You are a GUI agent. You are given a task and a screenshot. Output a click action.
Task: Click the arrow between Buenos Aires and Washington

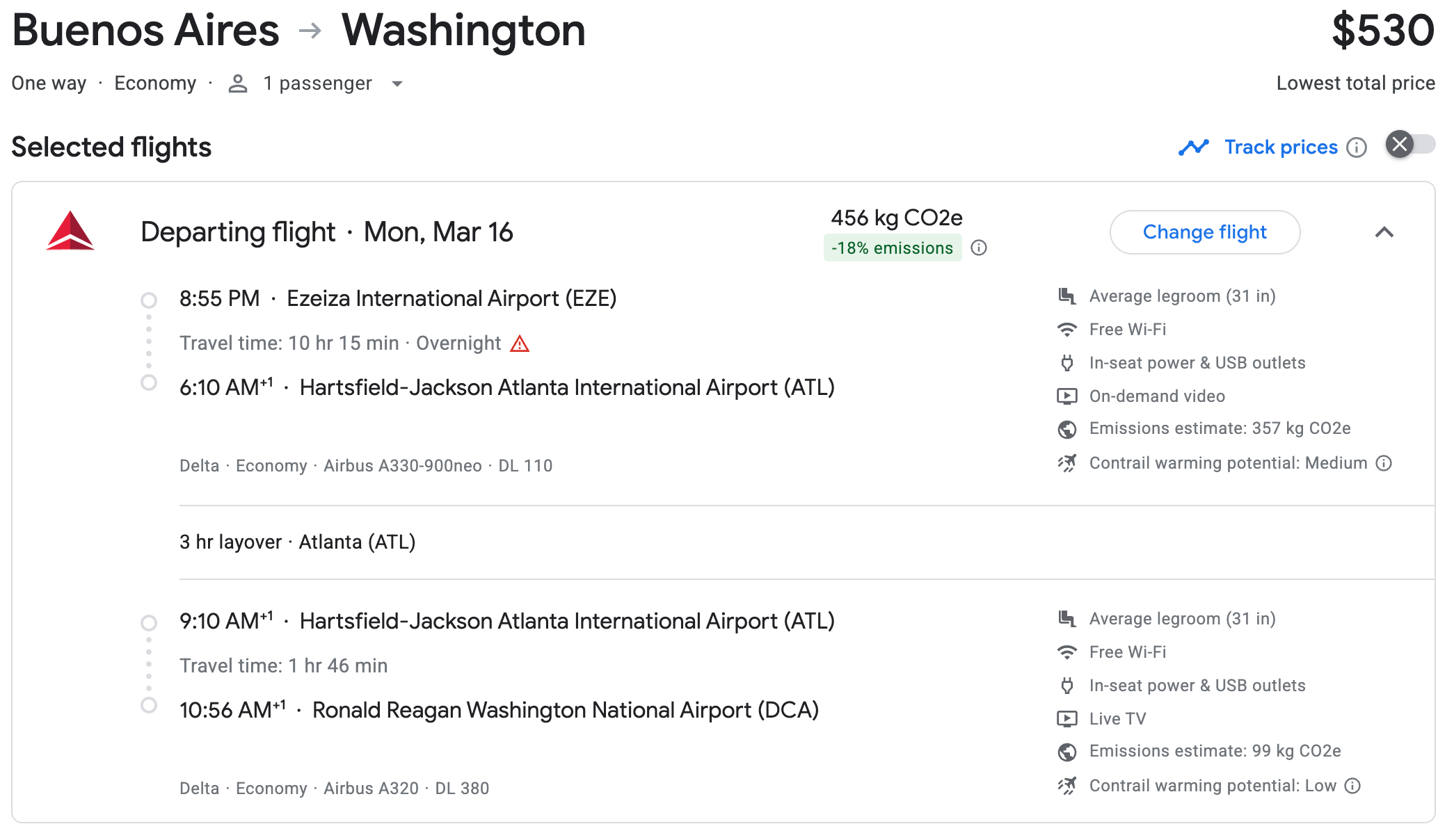310,31
